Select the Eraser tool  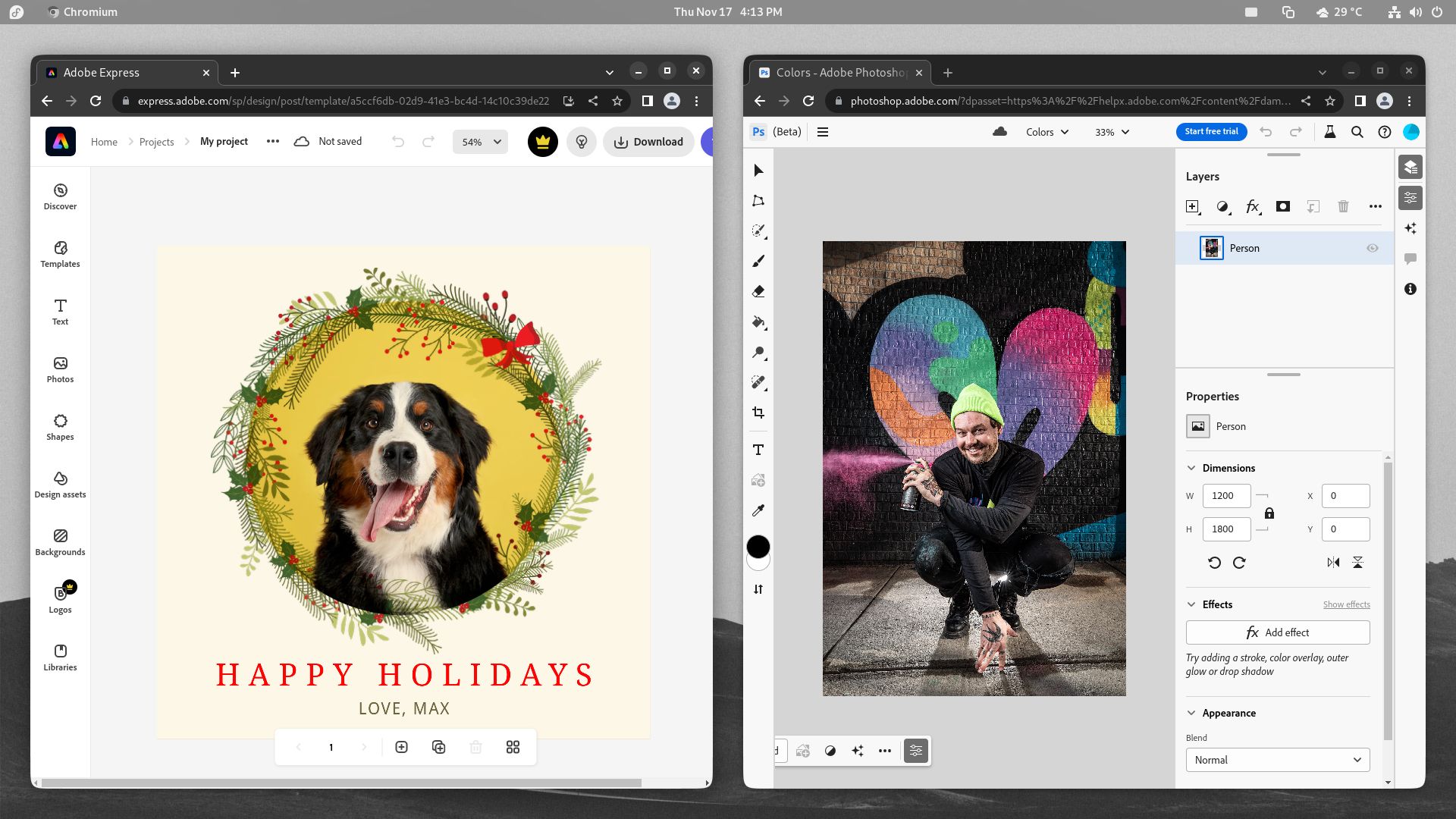coord(758,291)
